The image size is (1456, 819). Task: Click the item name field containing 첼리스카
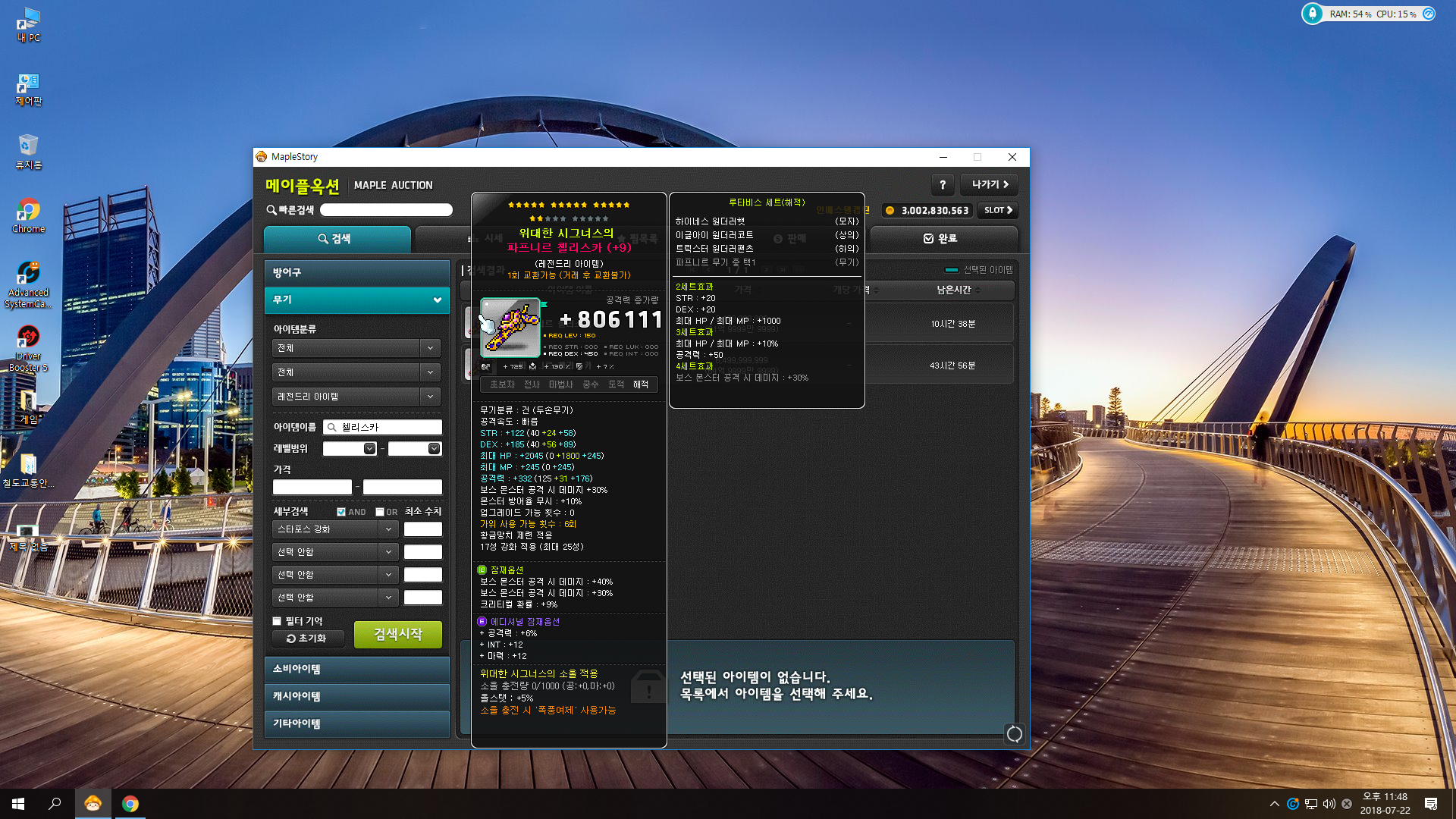click(382, 427)
